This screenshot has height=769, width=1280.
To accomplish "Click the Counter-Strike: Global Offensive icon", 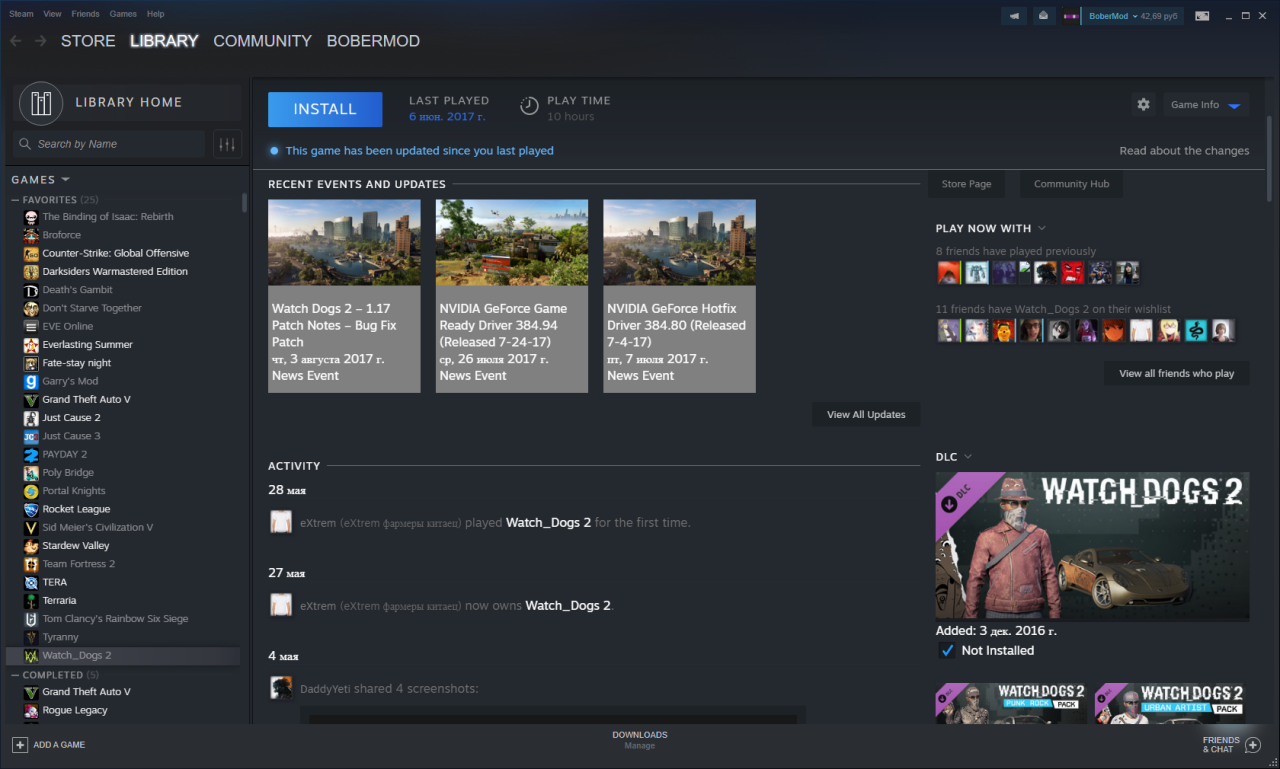I will pos(32,253).
